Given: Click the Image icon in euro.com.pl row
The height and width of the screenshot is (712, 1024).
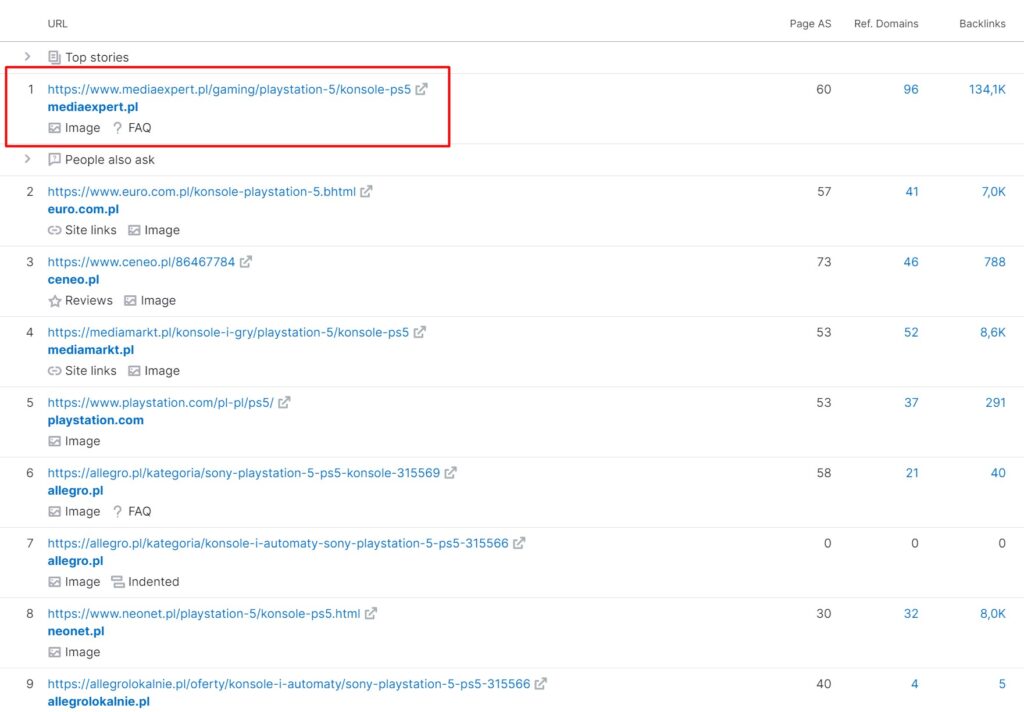Looking at the screenshot, I should (x=134, y=231).
